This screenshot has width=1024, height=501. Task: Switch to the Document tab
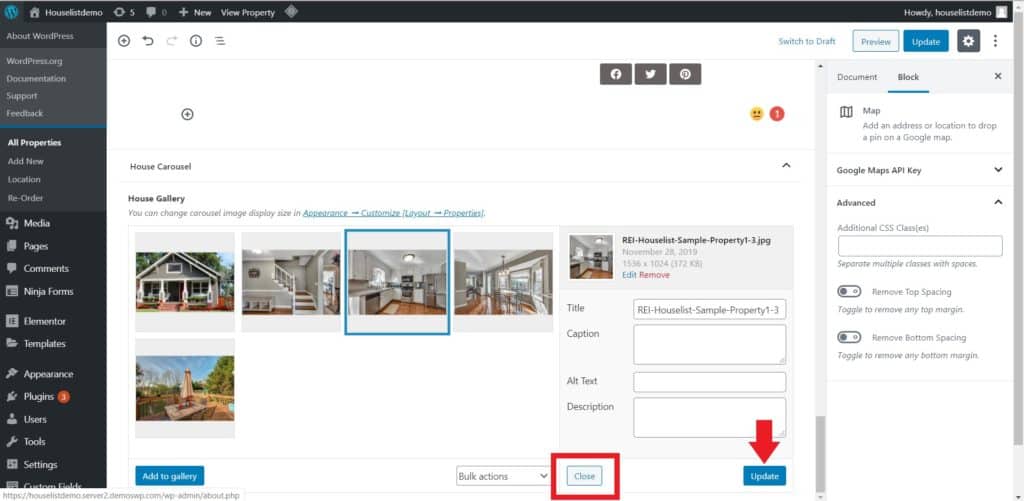coord(857,76)
